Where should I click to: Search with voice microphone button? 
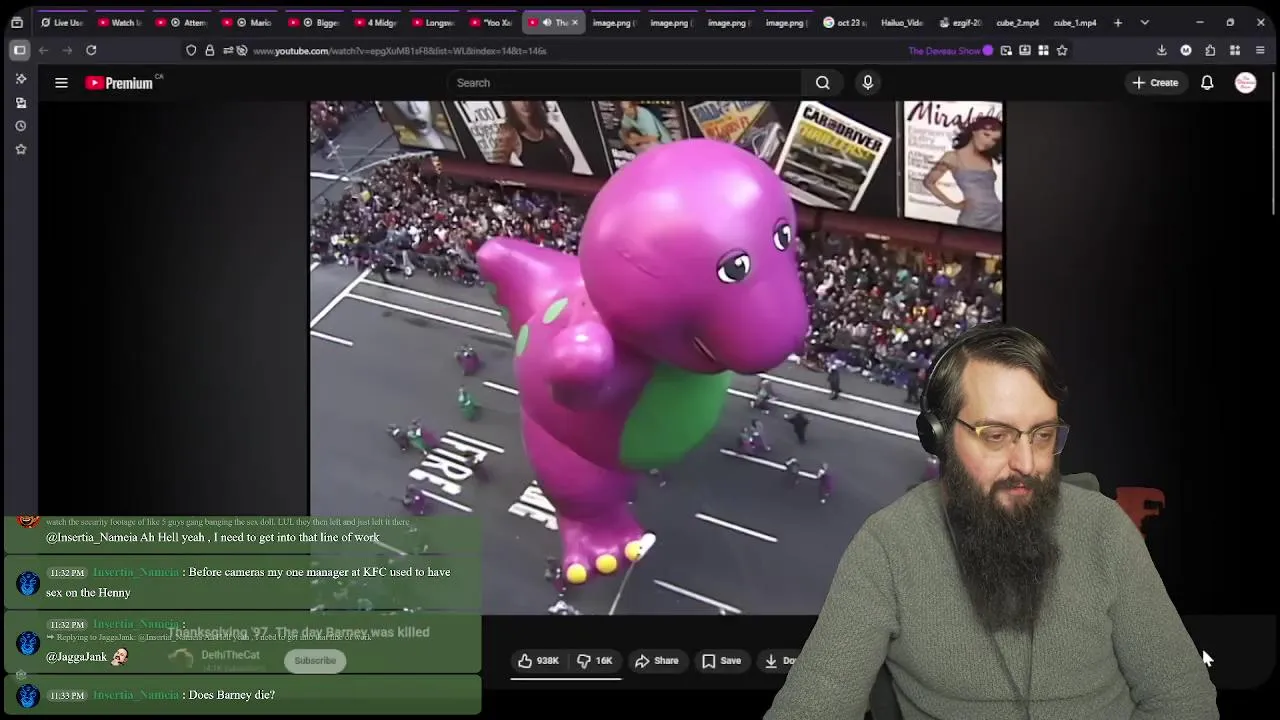(868, 83)
